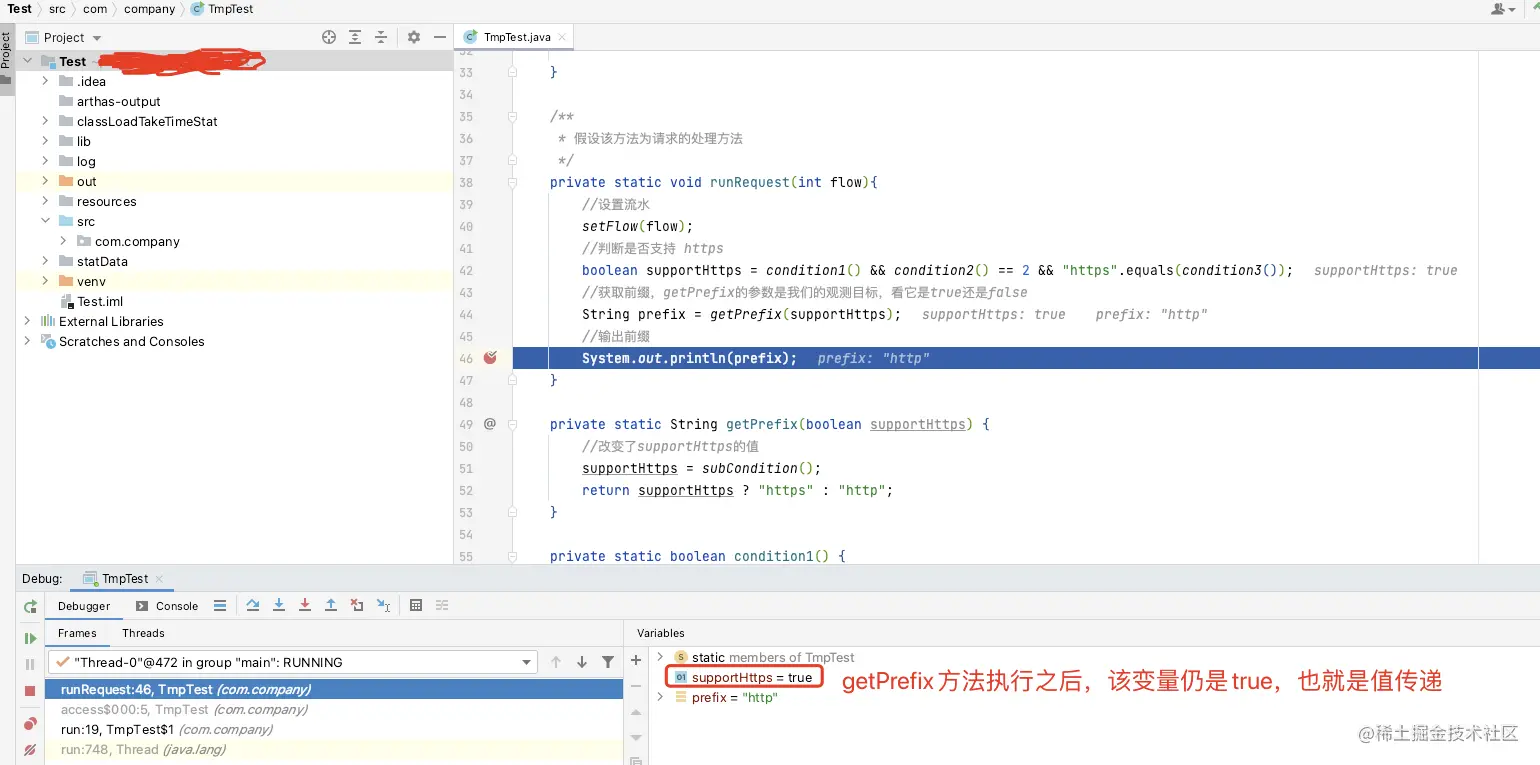Switch to the Threads tab
The width and height of the screenshot is (1540, 765).
point(143,633)
